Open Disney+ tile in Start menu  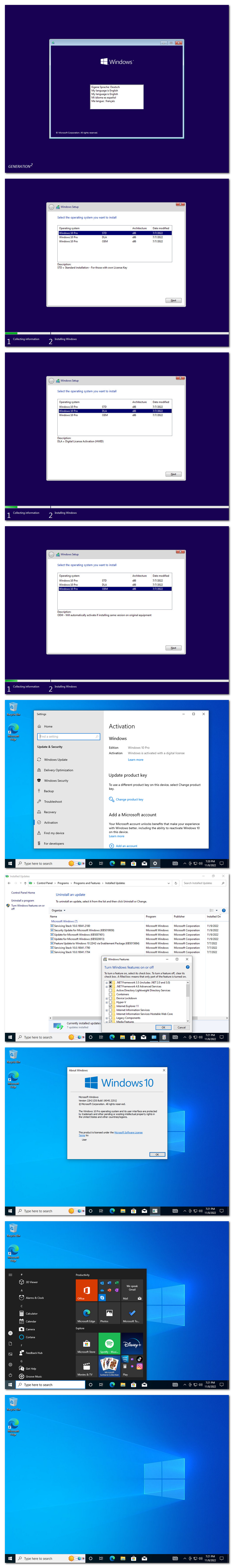pyautogui.click(x=132, y=1344)
